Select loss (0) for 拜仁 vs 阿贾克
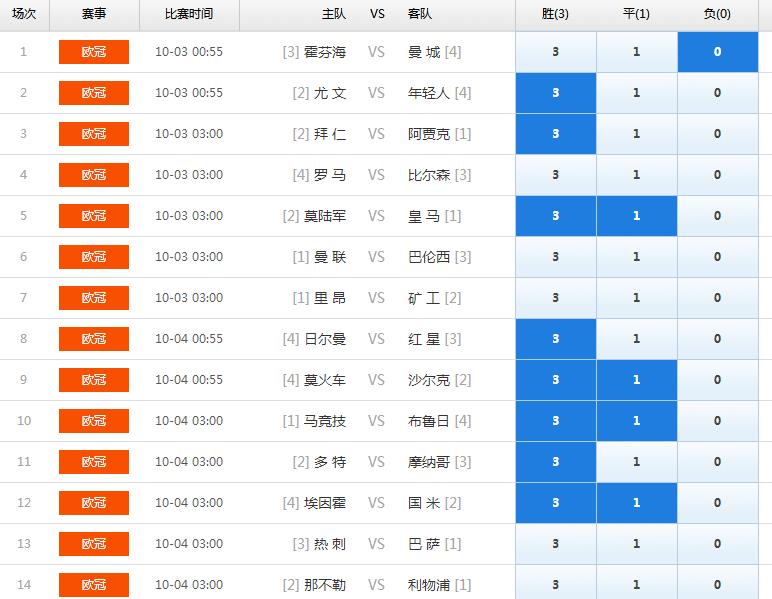The width and height of the screenshot is (772, 599). (x=718, y=134)
